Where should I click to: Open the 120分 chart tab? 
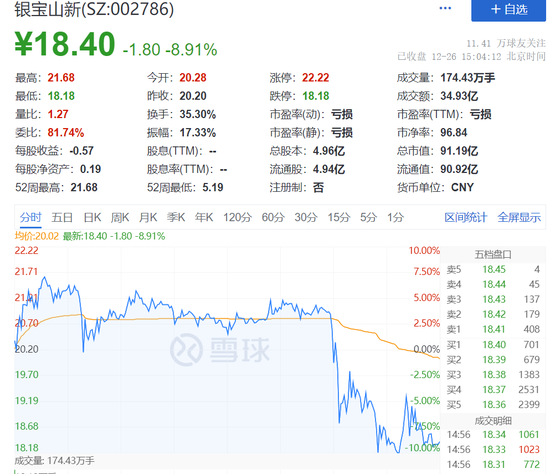point(237,218)
